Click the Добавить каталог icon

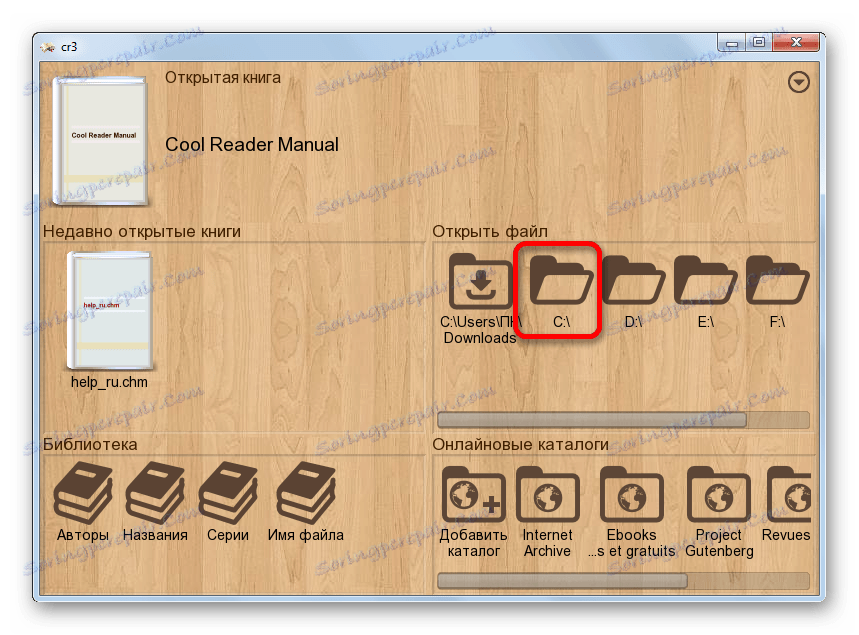tap(473, 494)
